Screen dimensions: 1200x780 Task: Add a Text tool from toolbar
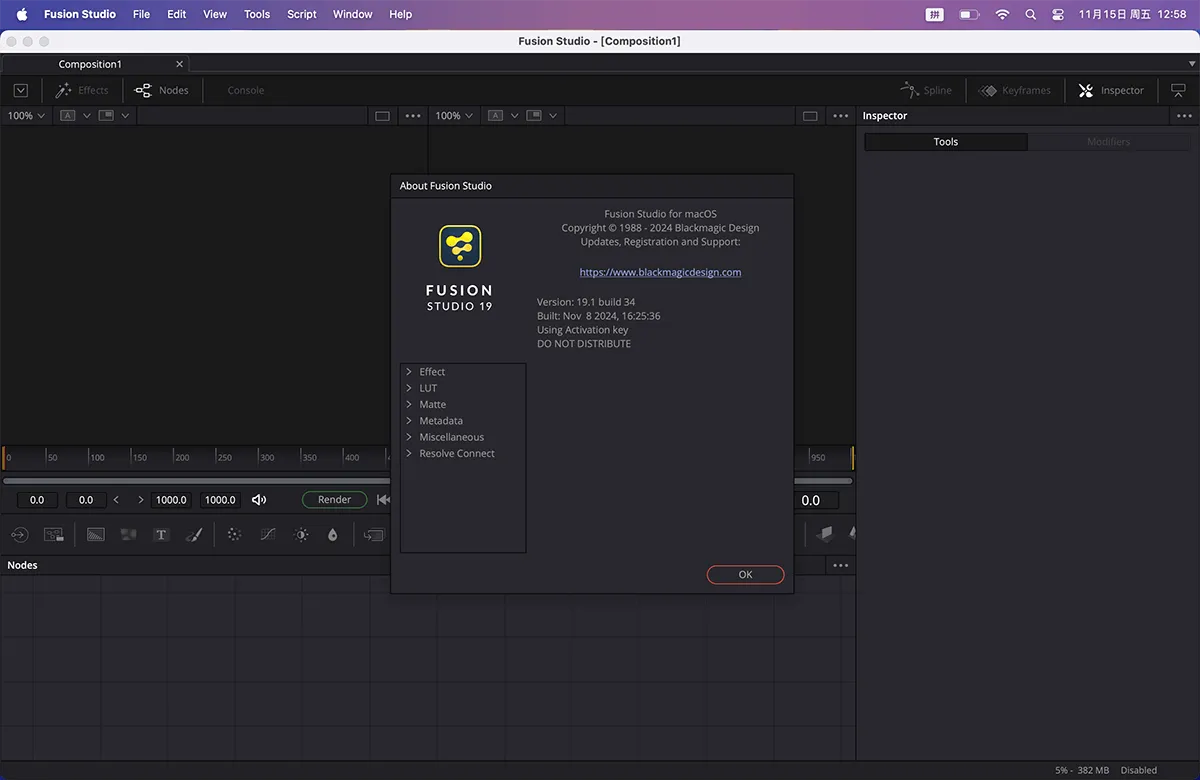pos(161,535)
